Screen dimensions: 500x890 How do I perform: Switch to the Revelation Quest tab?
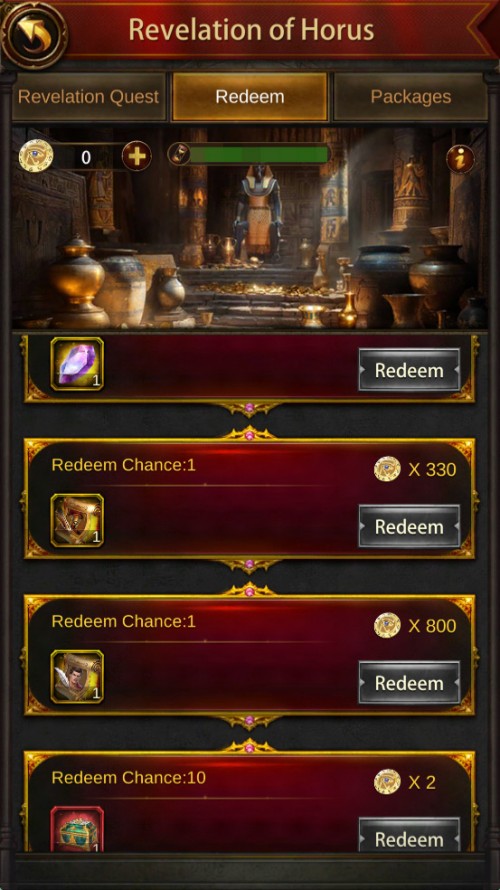[x=89, y=96]
